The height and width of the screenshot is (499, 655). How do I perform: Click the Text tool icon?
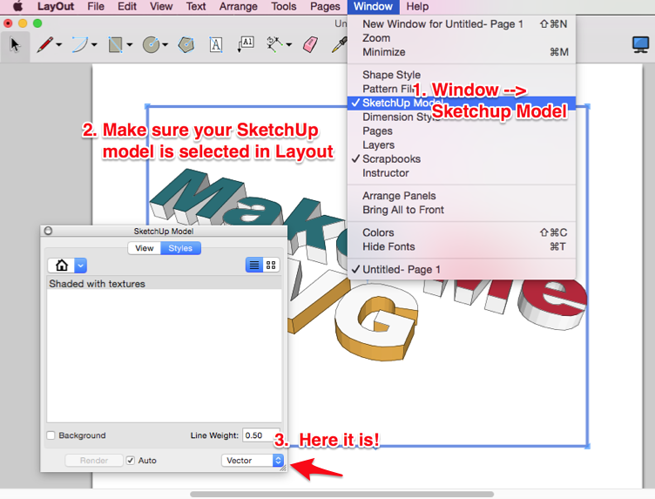point(216,44)
